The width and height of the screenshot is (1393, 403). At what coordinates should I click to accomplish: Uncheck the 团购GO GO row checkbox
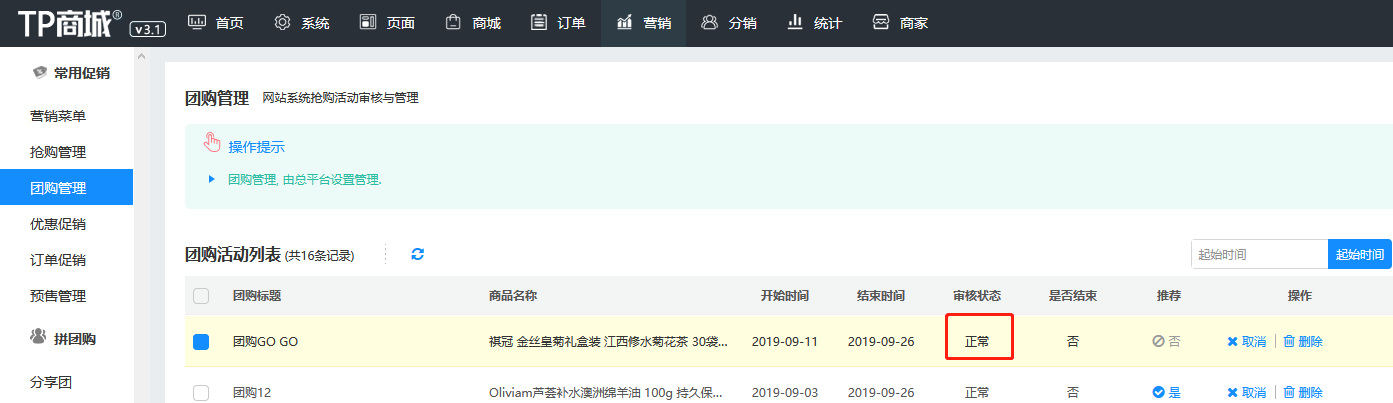point(201,342)
